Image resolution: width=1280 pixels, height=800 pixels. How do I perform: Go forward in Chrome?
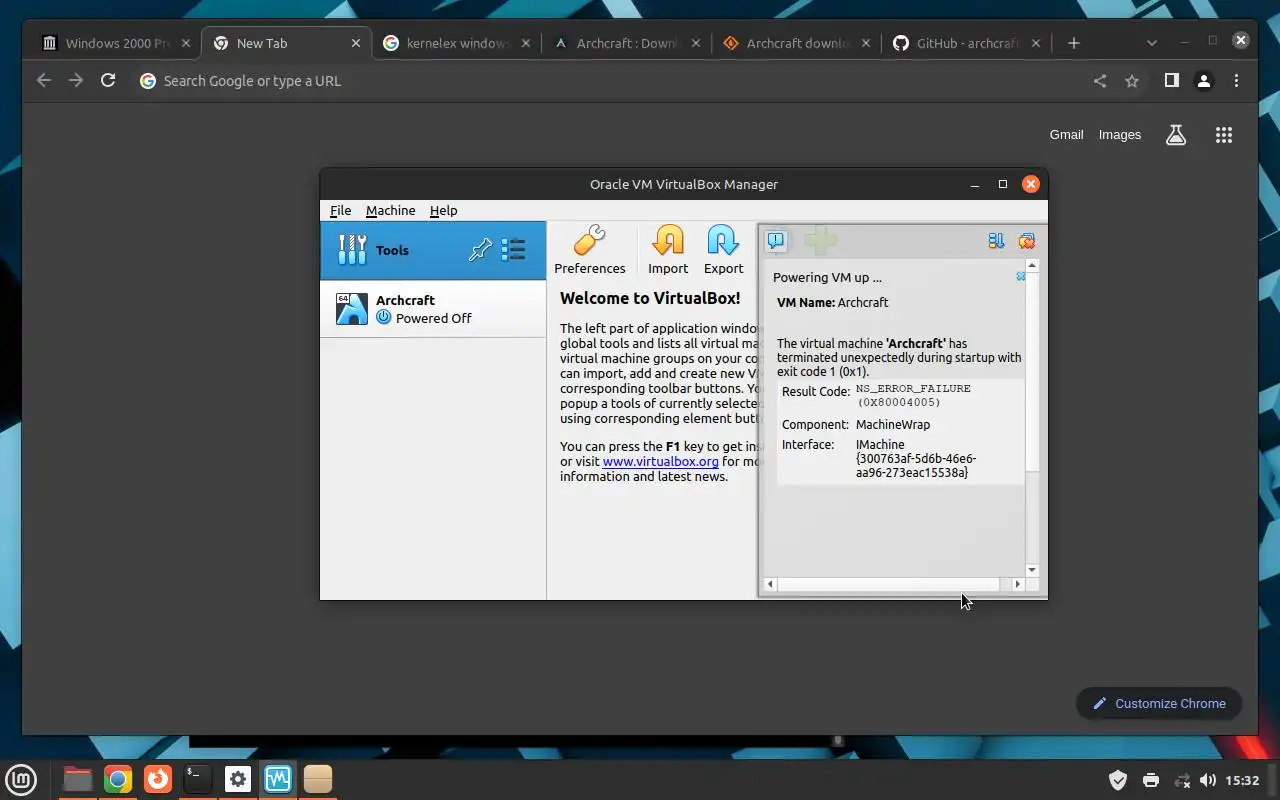(x=76, y=81)
